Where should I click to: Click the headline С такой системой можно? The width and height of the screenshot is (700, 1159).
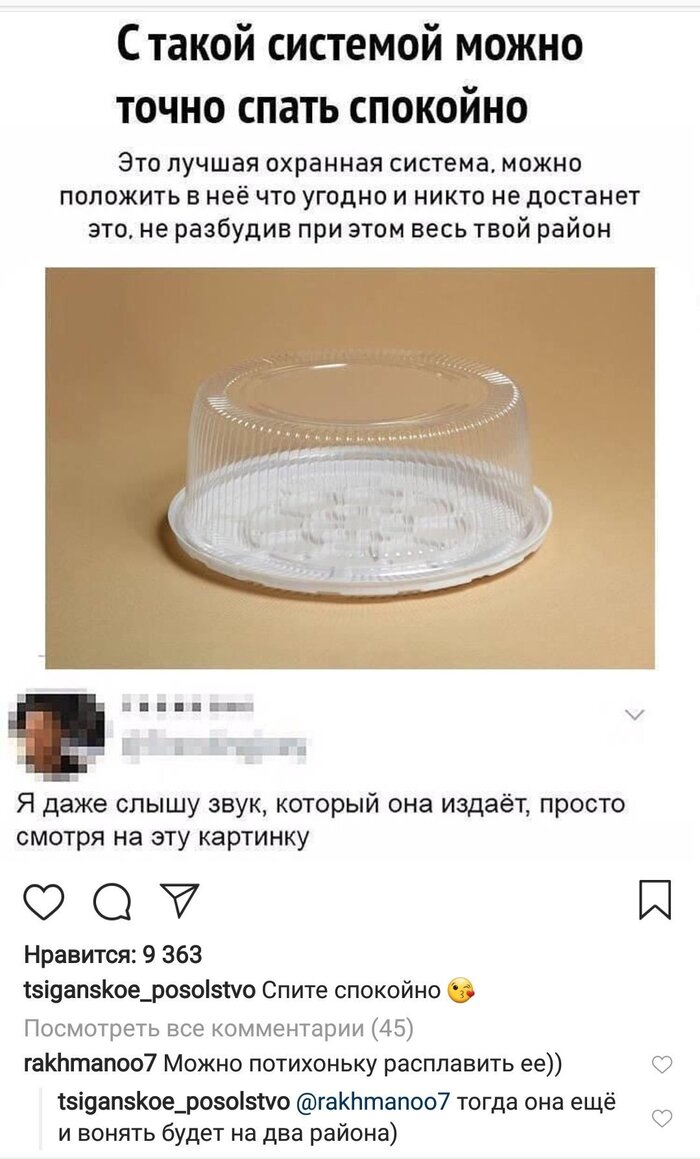(x=350, y=45)
